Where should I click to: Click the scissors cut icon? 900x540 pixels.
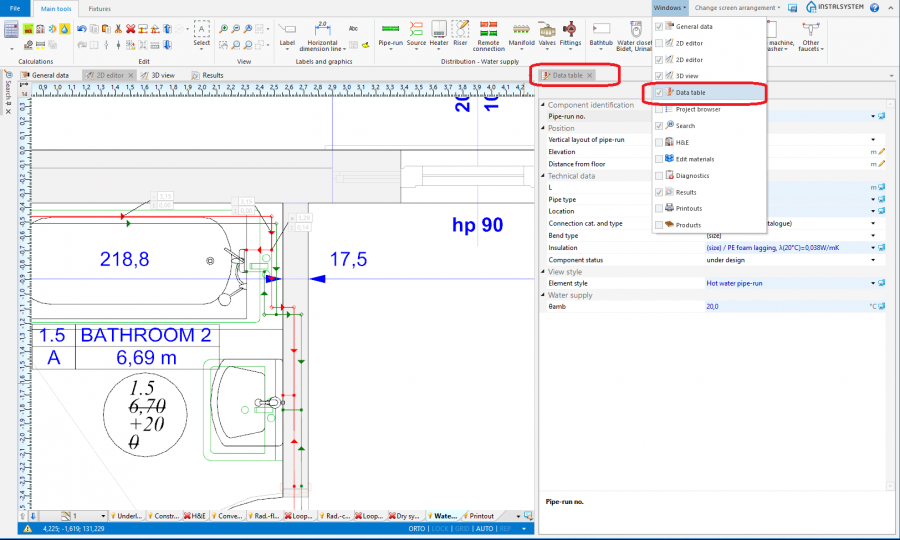pyautogui.click(x=118, y=29)
